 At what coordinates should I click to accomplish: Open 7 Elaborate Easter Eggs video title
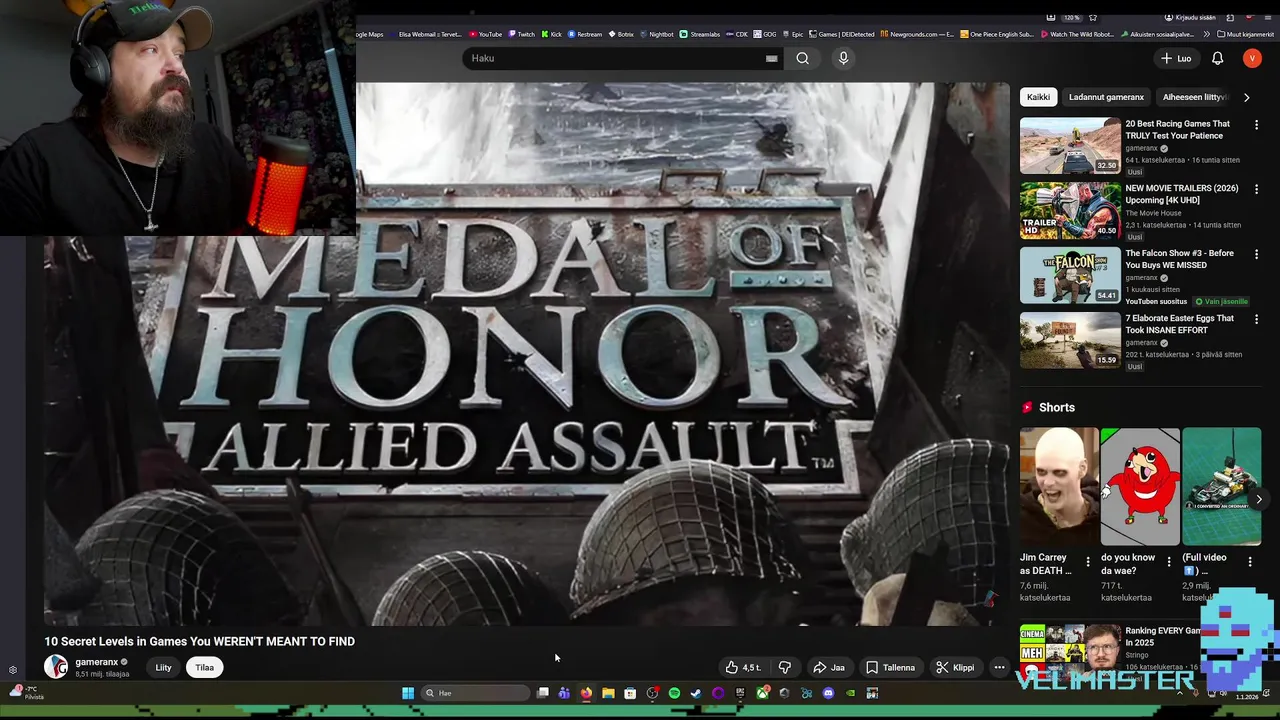click(x=1179, y=324)
